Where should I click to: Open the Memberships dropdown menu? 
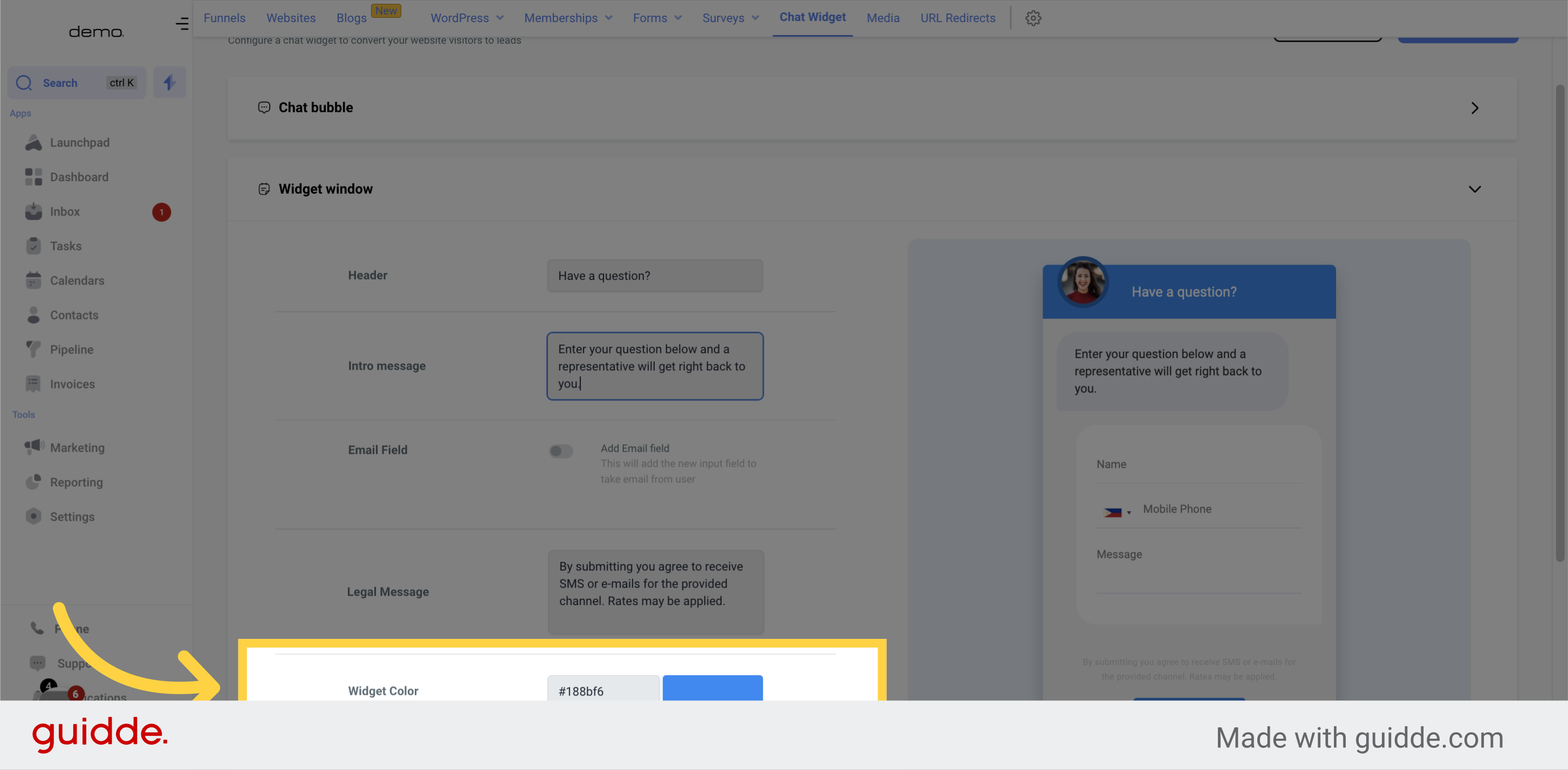568,18
